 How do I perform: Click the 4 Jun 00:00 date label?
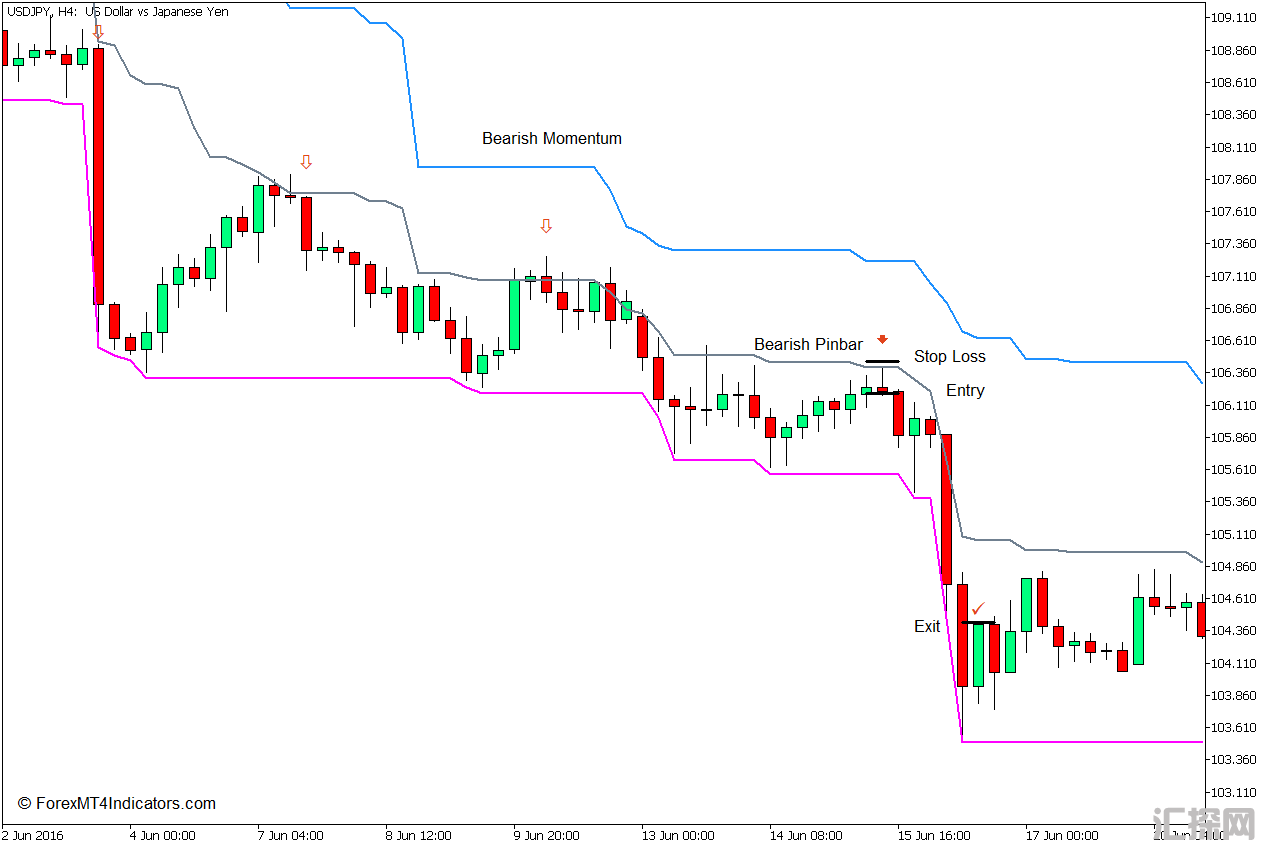(162, 836)
